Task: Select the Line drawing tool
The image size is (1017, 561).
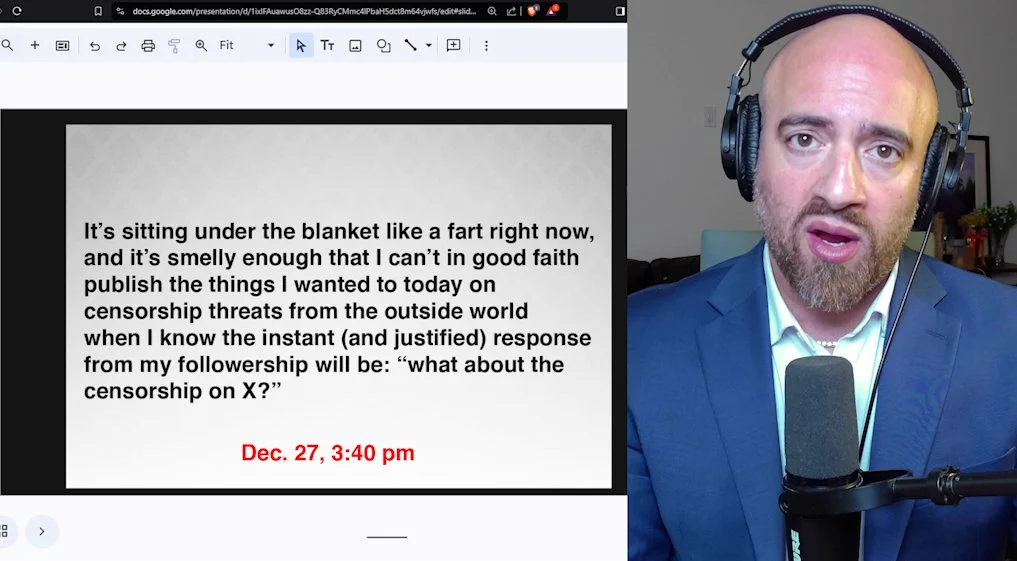Action: (x=410, y=46)
